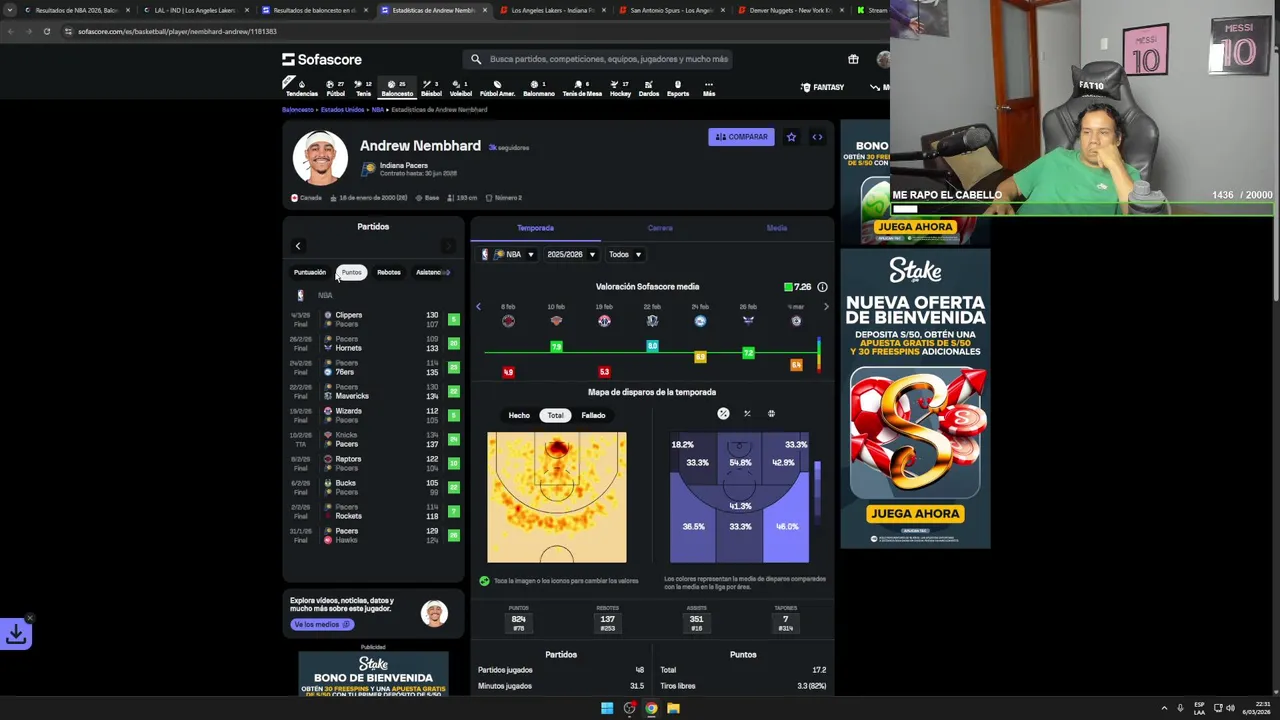Open the Fútbol Amer. section icon
Viewport: 1280px width, 720px height.
coord(497,88)
